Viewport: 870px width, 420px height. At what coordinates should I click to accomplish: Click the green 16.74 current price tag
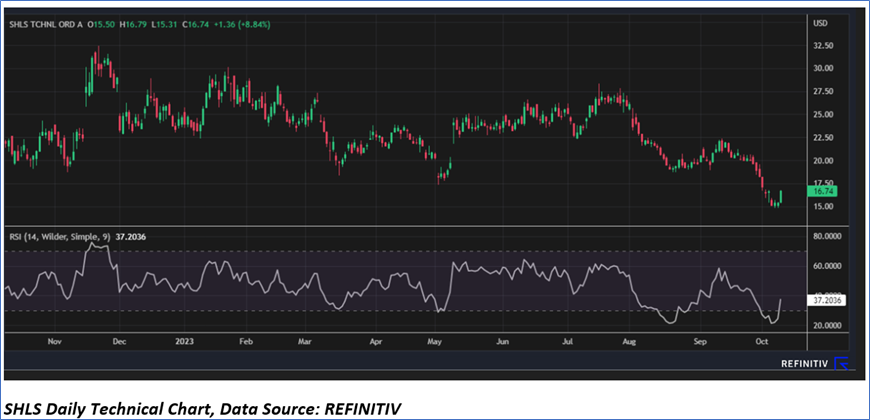click(823, 191)
